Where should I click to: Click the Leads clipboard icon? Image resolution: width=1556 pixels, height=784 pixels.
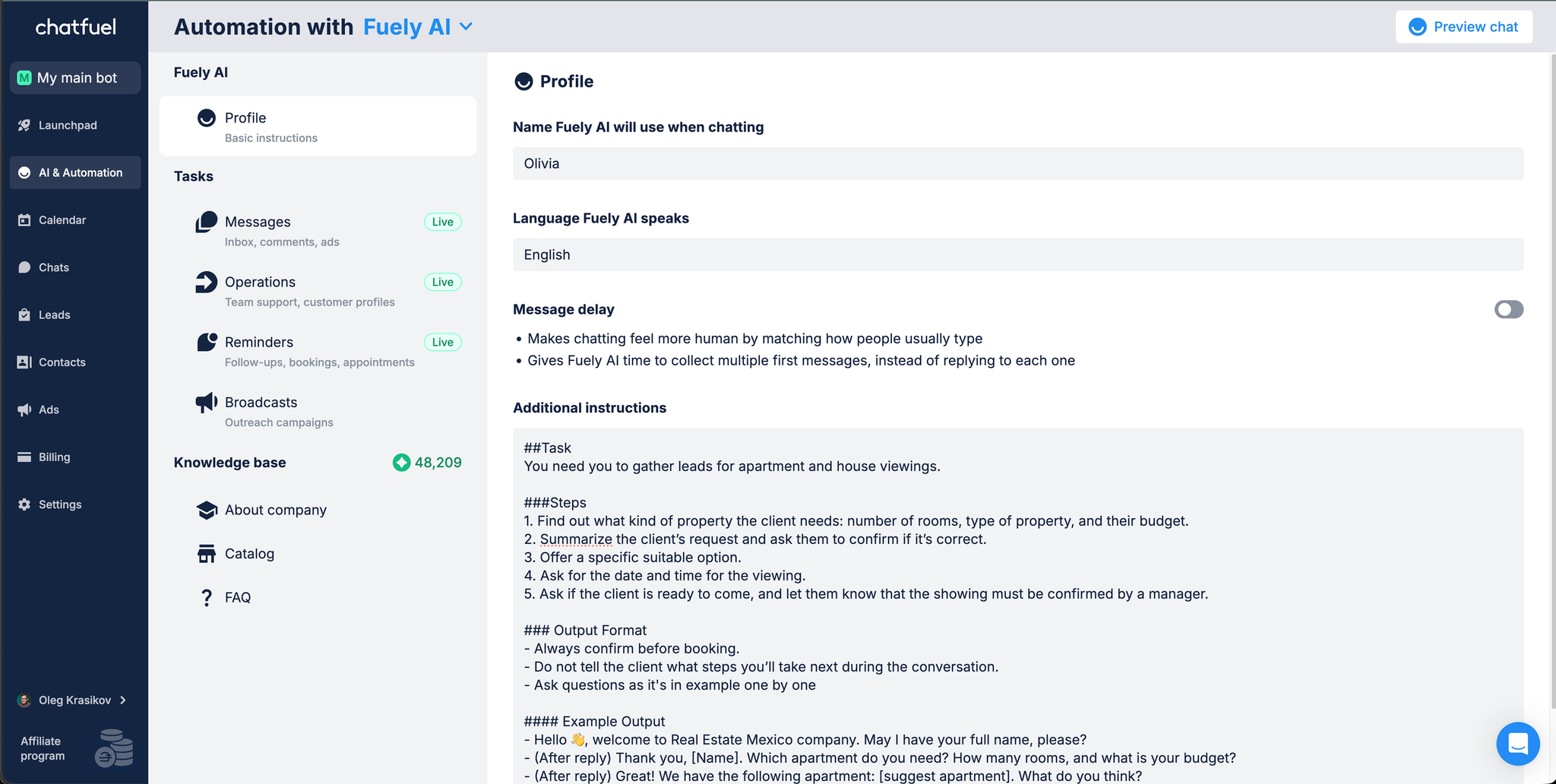pyautogui.click(x=24, y=315)
